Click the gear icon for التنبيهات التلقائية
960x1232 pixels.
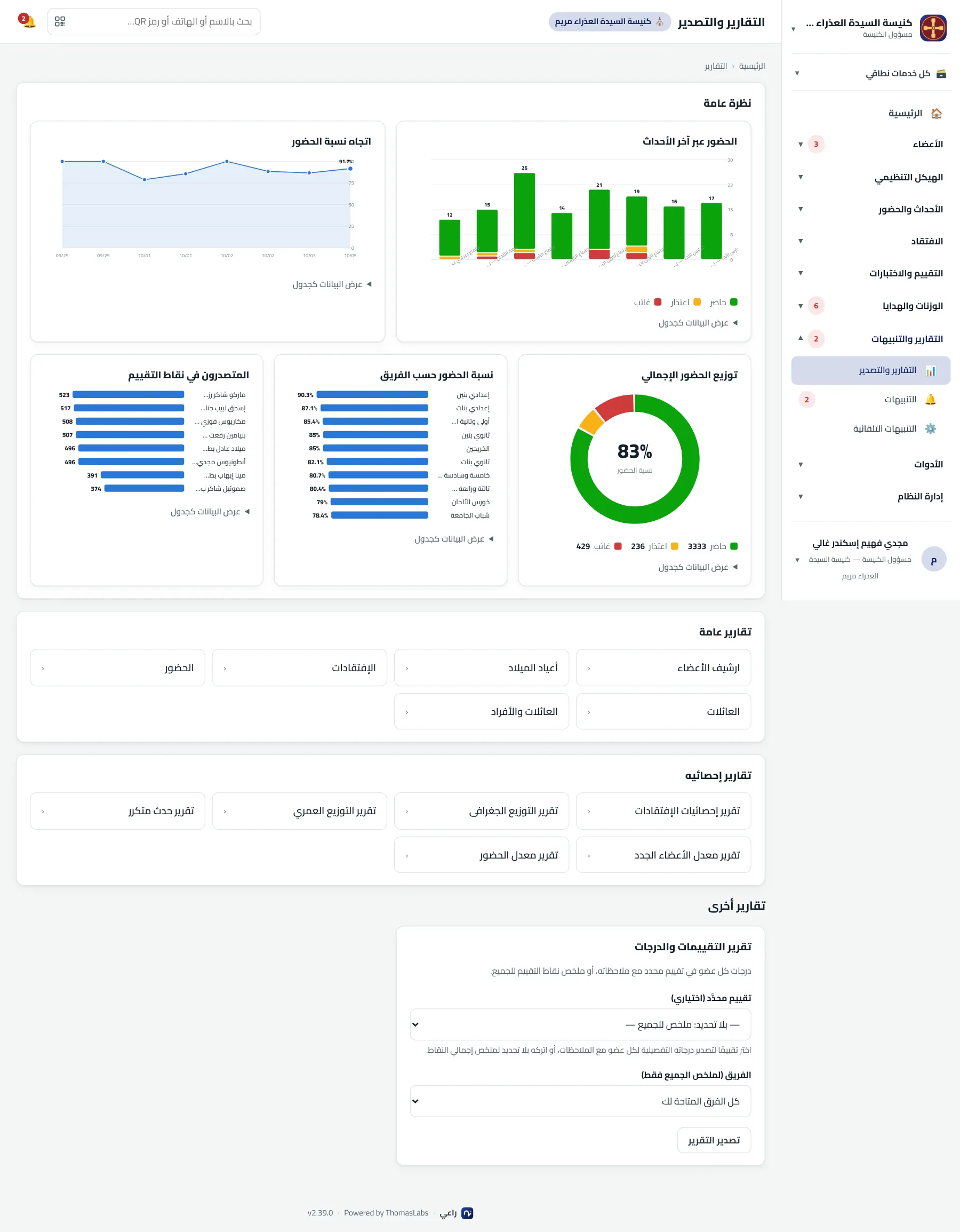point(931,430)
